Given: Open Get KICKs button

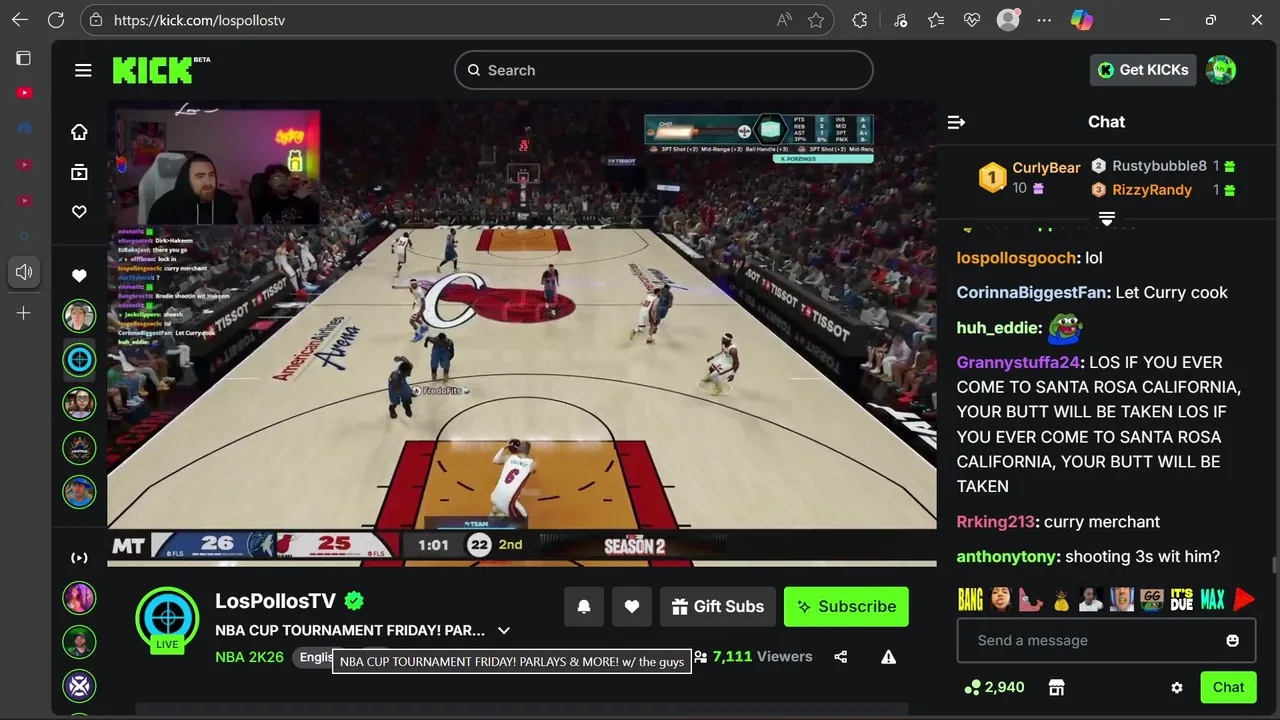Looking at the screenshot, I should [x=1142, y=70].
